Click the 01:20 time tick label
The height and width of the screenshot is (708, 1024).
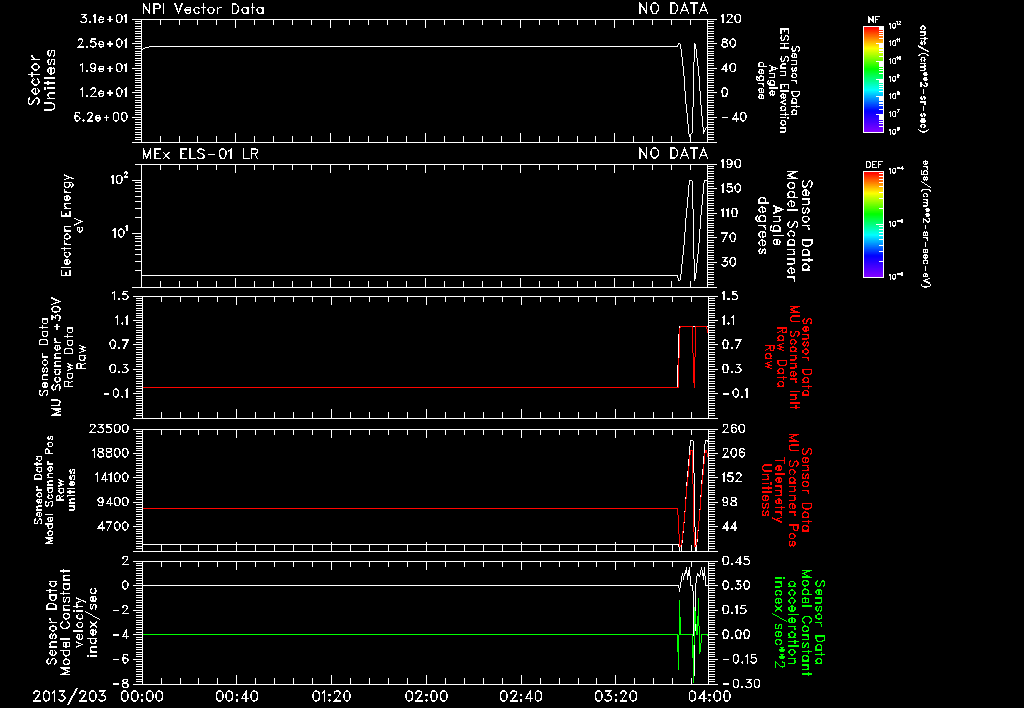click(331, 696)
